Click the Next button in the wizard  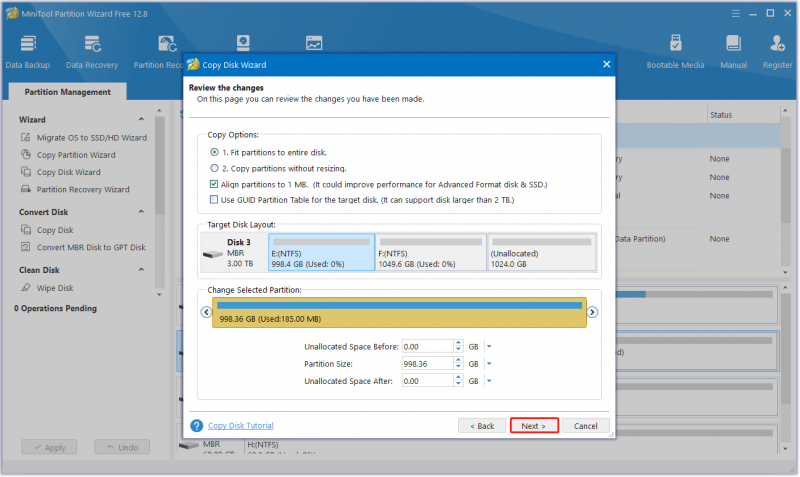pos(534,425)
